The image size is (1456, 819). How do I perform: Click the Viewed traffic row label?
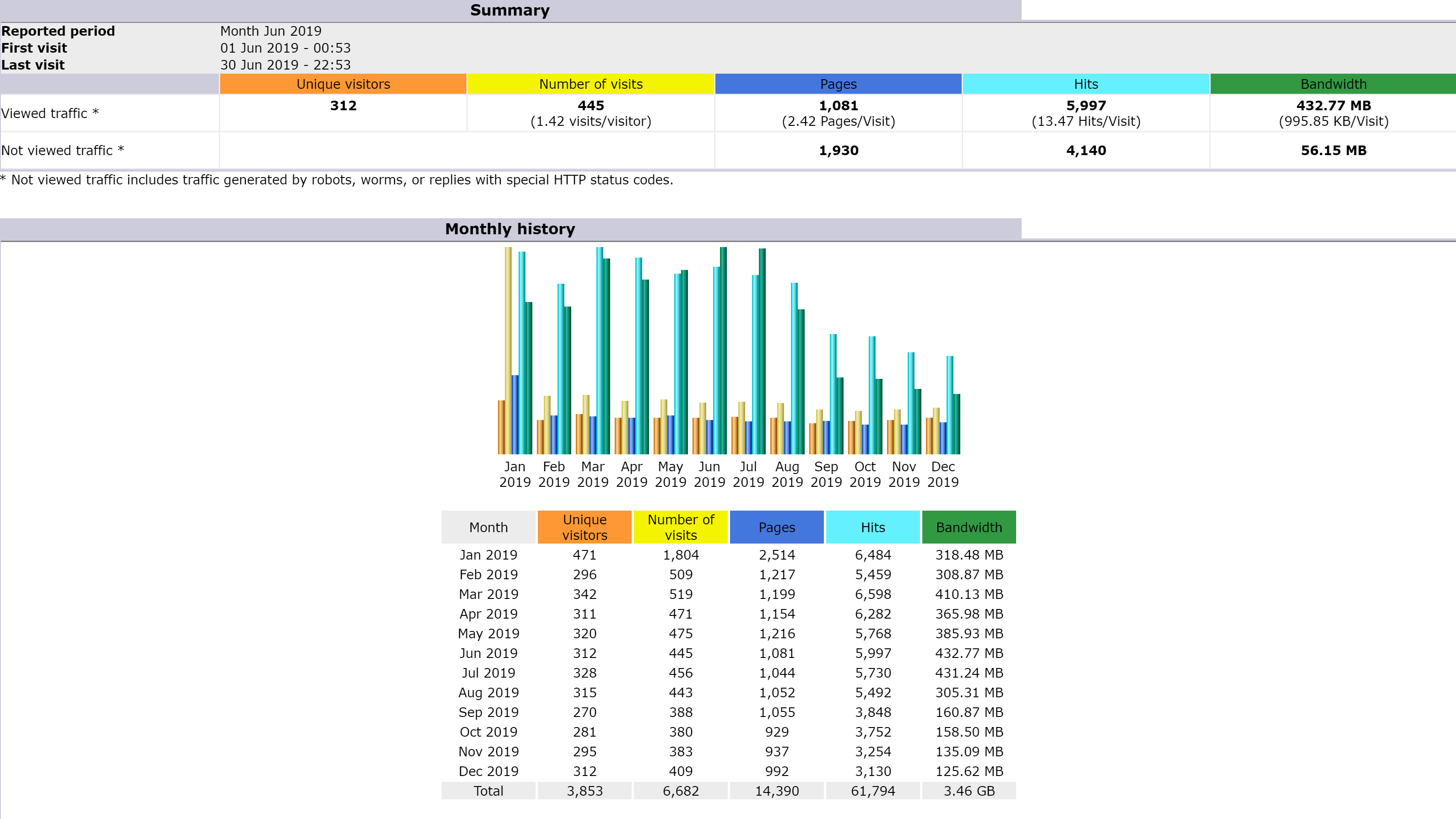50,113
